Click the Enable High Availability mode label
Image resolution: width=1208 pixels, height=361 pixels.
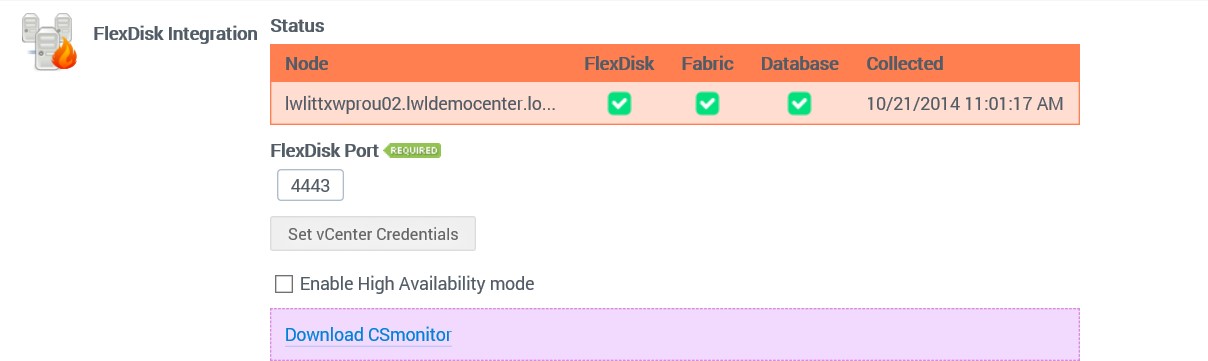tap(417, 284)
